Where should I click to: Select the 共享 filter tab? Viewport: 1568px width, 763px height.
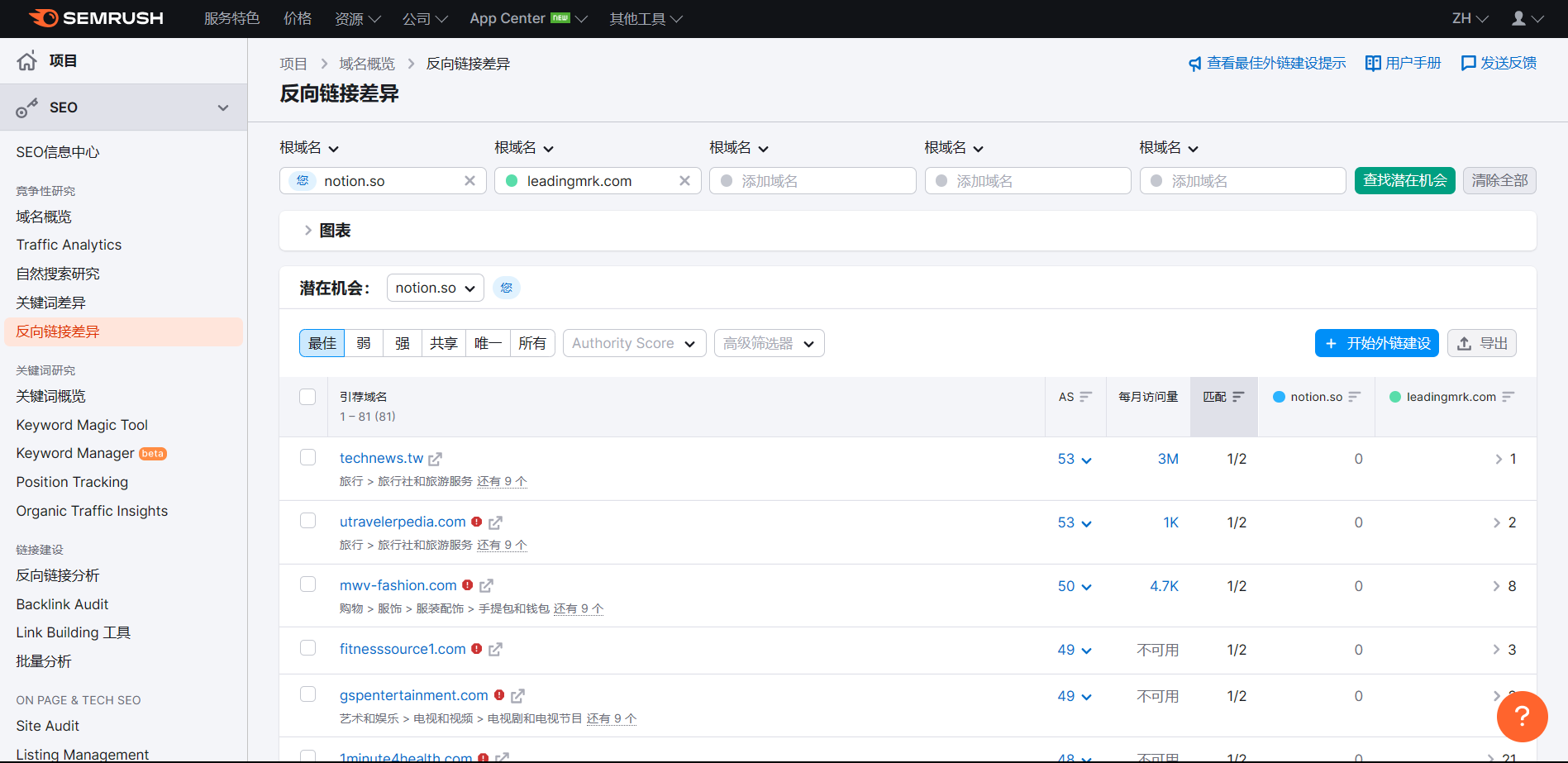click(444, 343)
